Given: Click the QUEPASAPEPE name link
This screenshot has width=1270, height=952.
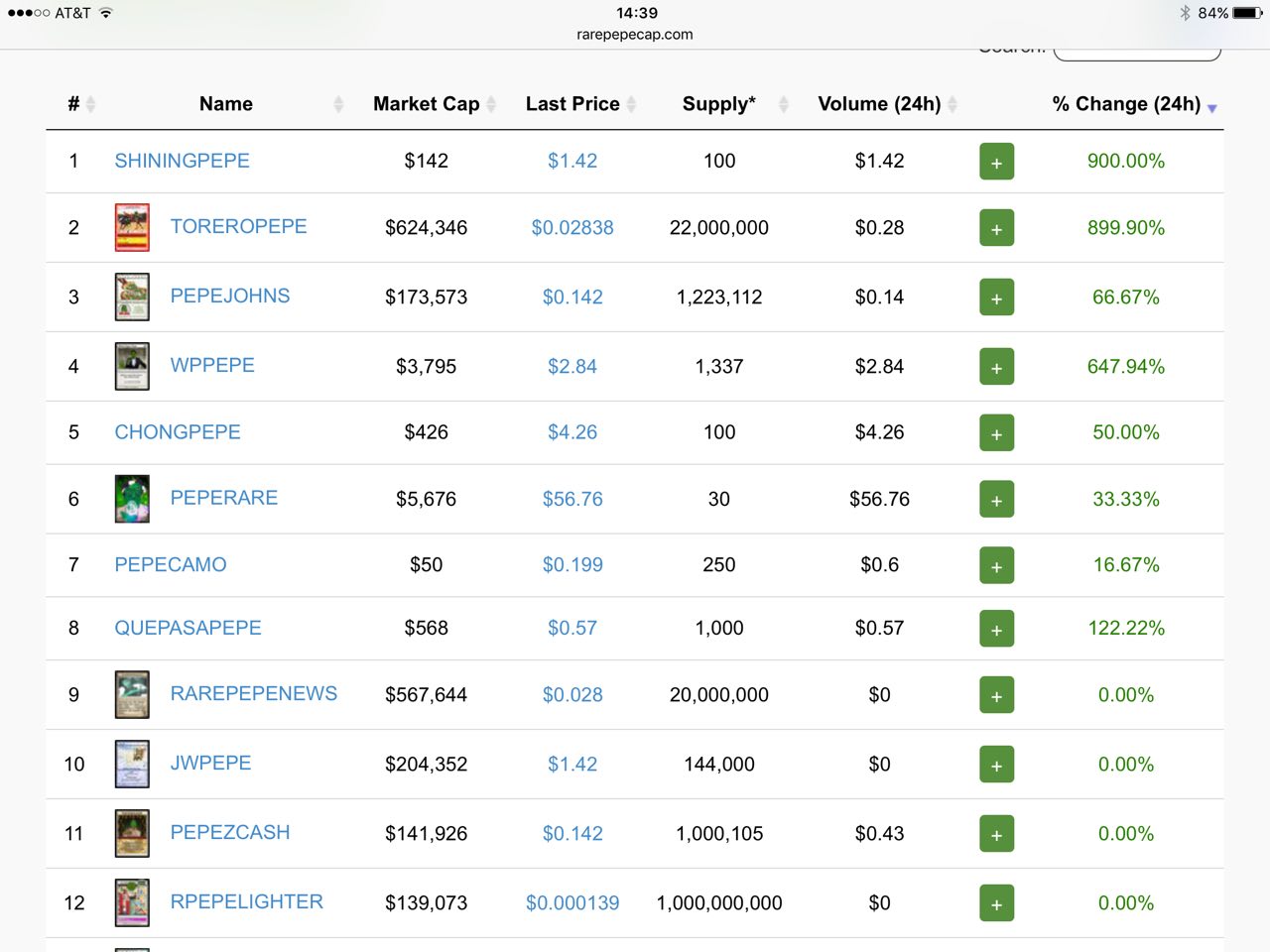Looking at the screenshot, I should pyautogui.click(x=188, y=628).
